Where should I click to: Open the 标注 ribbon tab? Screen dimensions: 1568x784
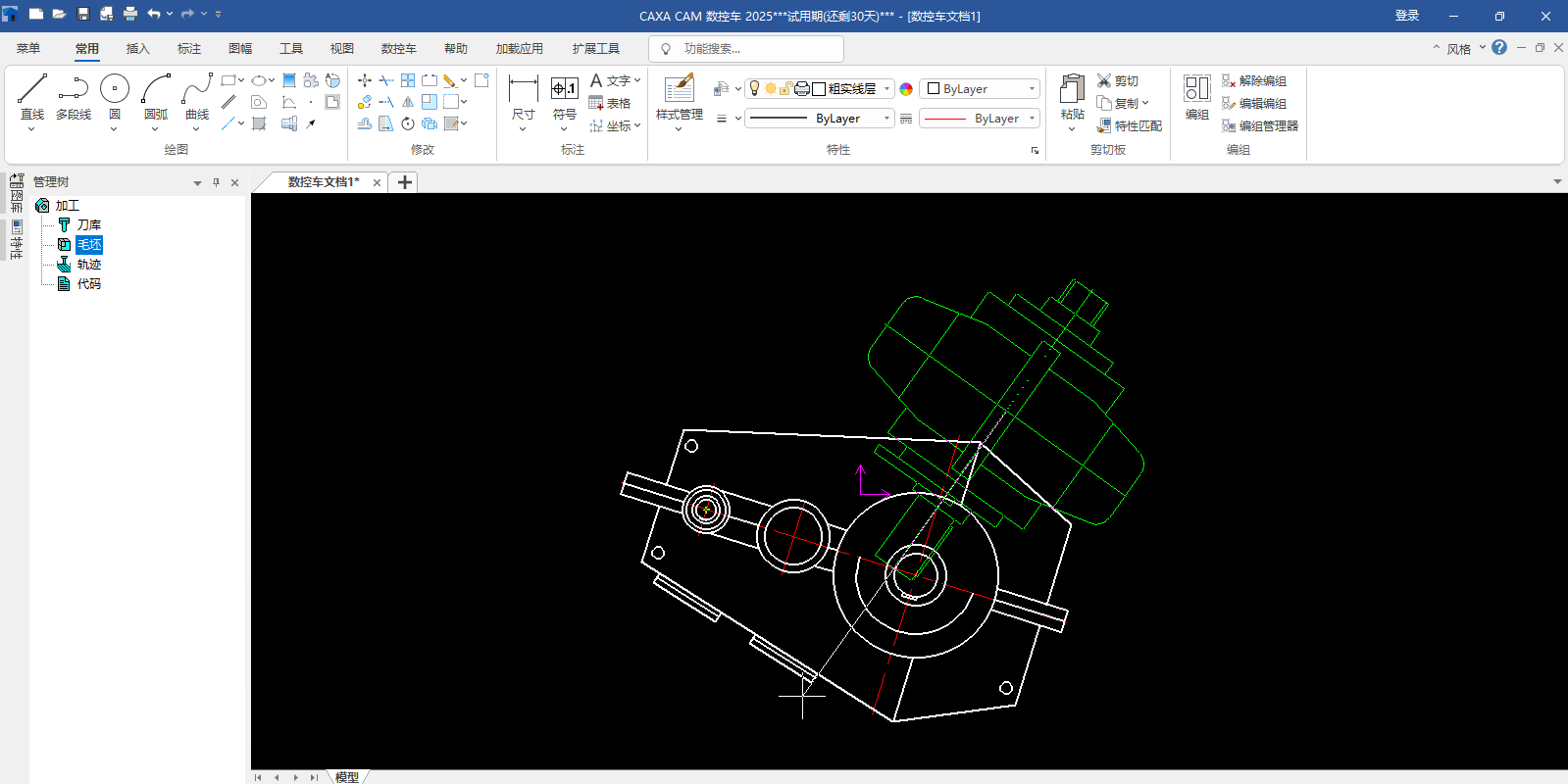(189, 49)
